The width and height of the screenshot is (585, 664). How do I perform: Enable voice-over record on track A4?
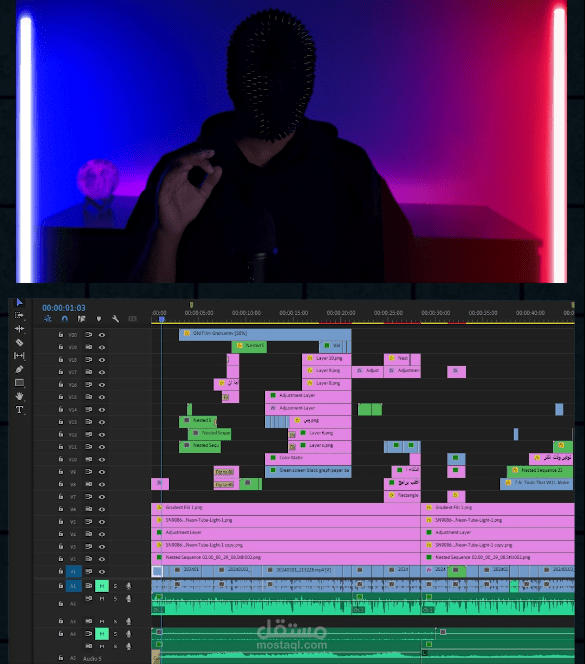(129, 634)
